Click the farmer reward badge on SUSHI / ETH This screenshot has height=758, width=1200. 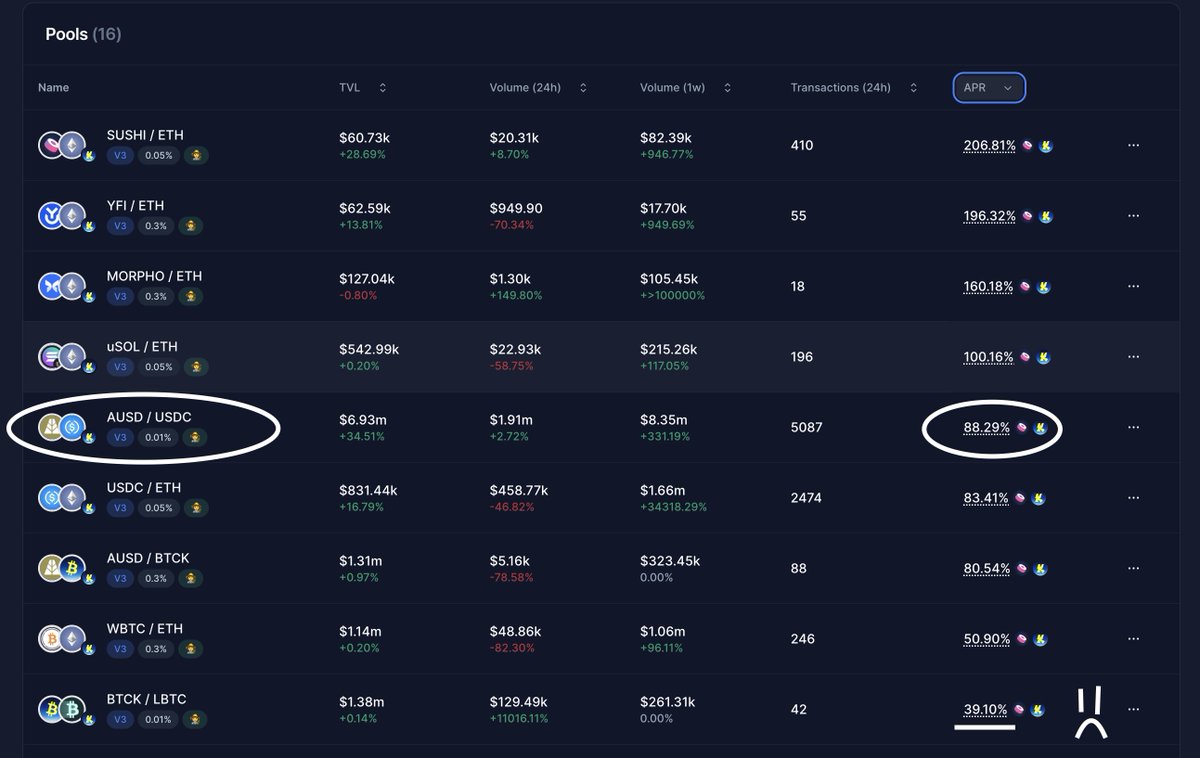coord(196,156)
